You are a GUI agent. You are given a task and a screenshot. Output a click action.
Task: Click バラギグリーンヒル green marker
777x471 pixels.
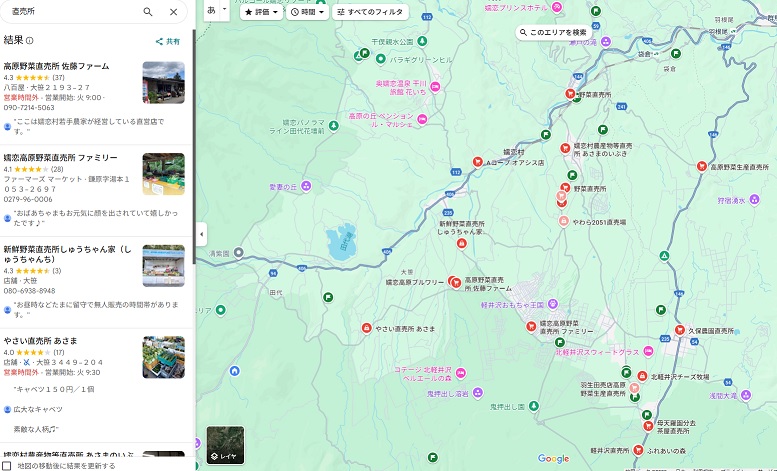click(381, 59)
